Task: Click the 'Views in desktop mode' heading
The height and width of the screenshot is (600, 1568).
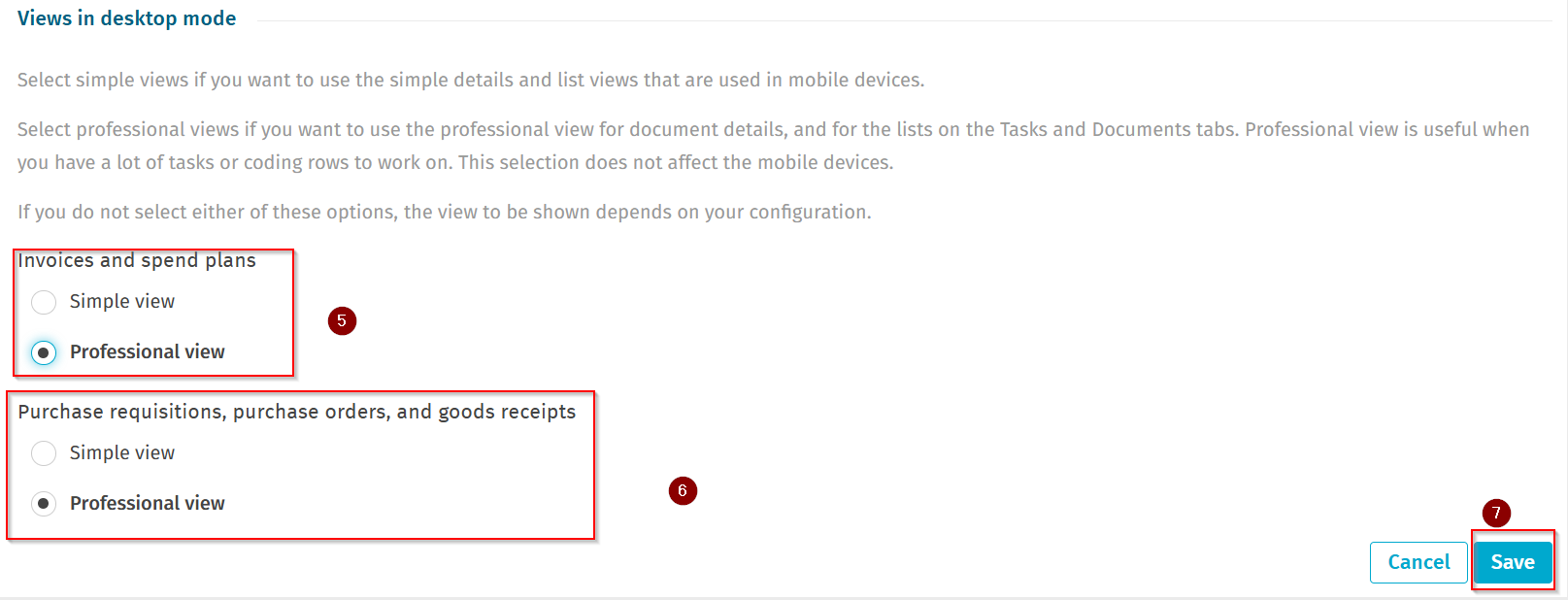Action: pos(127,18)
